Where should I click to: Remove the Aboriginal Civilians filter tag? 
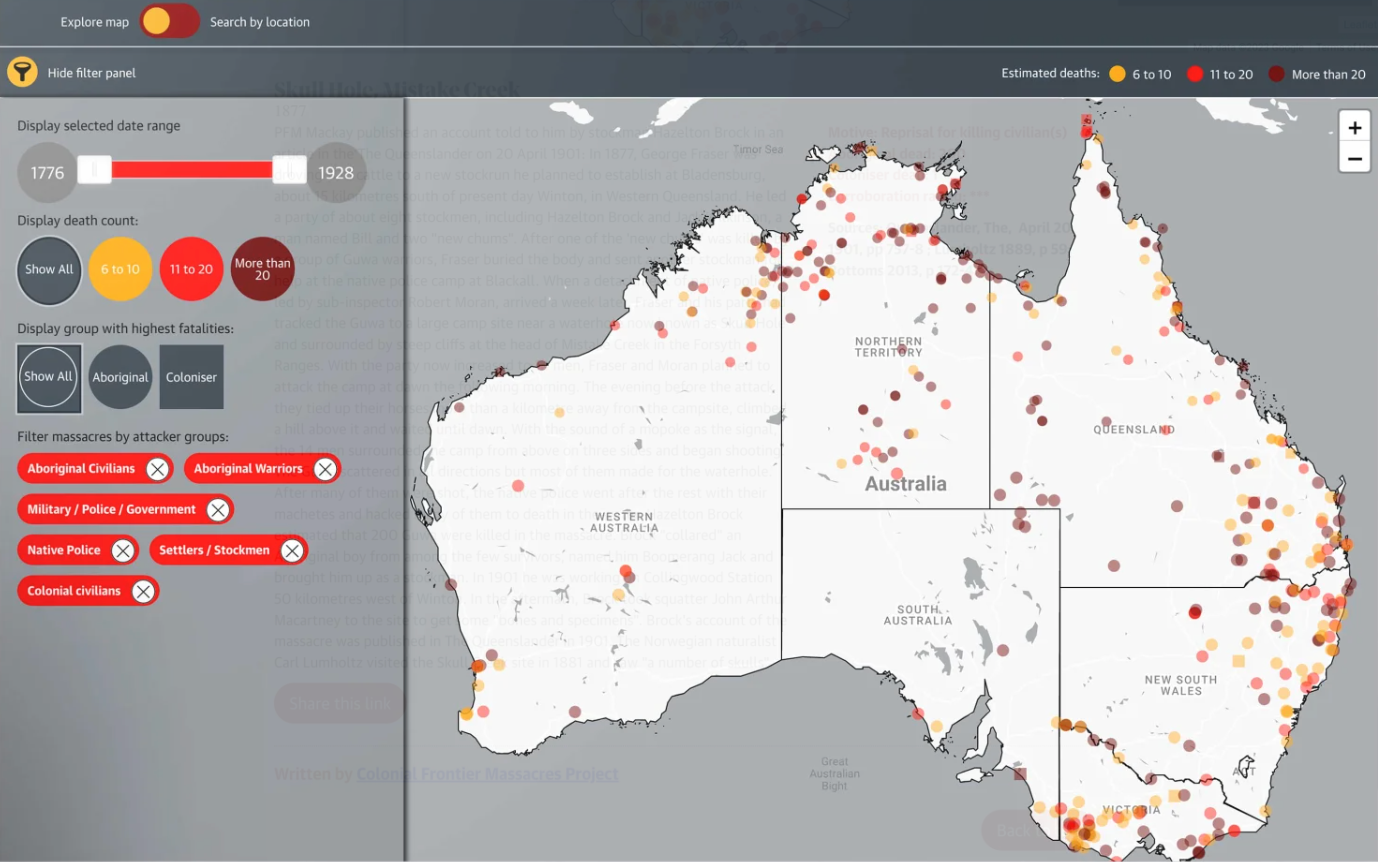[157, 469]
